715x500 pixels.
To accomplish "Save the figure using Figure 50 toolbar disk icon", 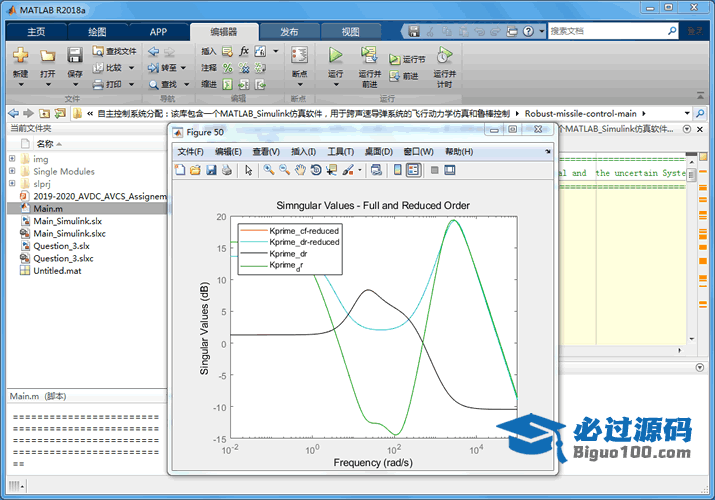I will (x=211, y=170).
